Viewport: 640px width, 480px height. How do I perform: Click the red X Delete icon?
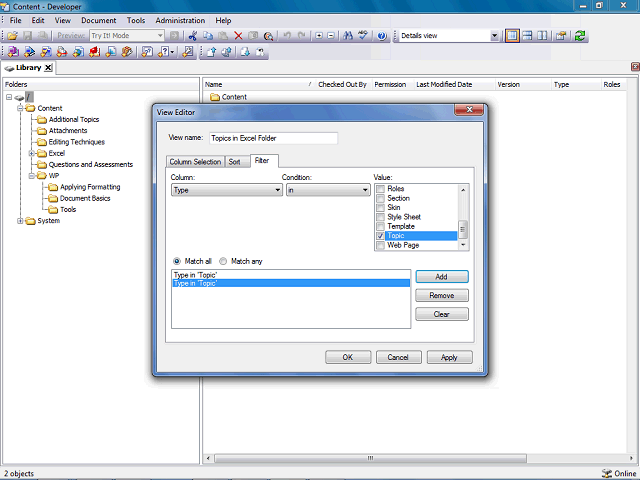[x=238, y=36]
